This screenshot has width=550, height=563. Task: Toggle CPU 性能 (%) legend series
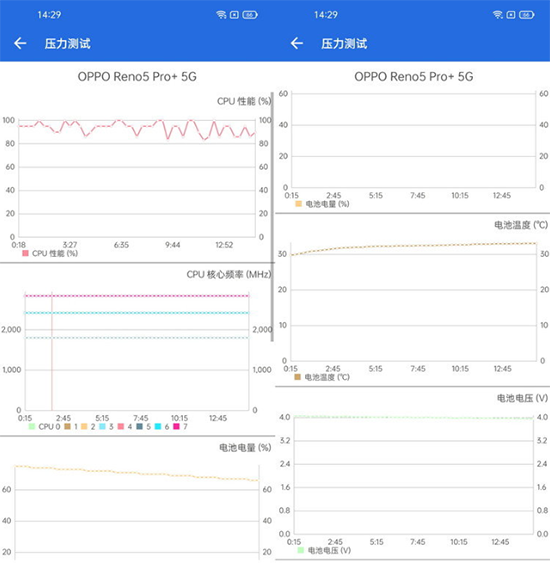tap(50, 253)
